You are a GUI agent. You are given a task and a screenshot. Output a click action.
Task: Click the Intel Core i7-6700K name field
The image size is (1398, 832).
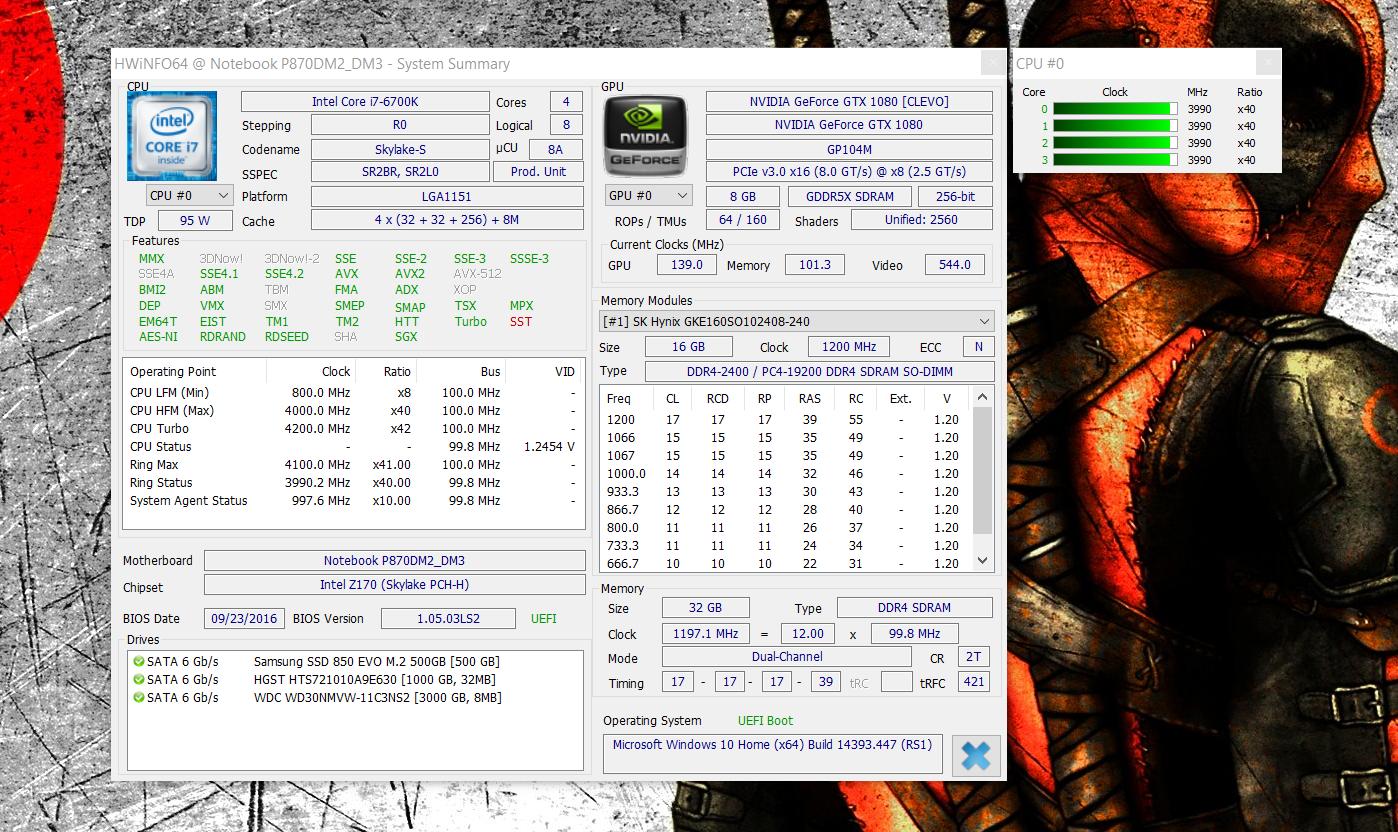[365, 102]
